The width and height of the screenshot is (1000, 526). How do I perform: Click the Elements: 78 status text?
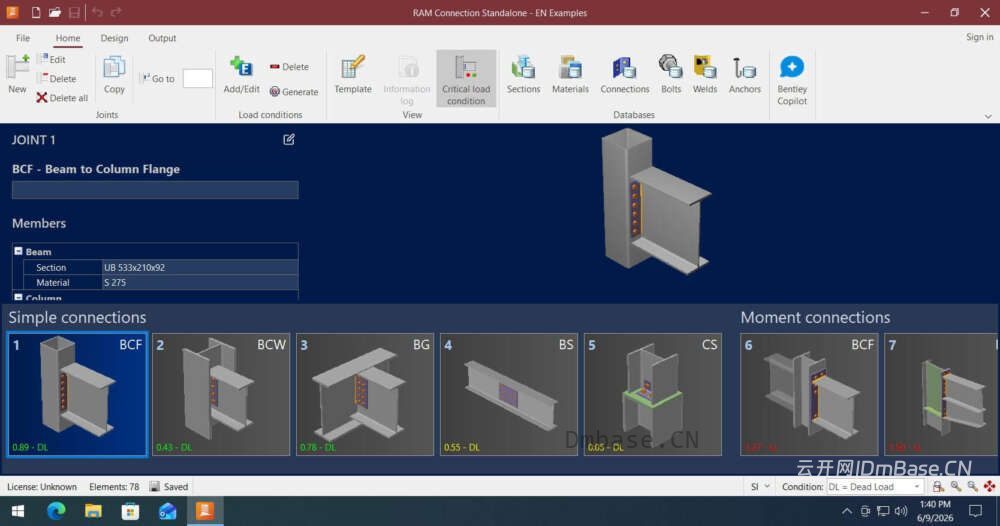(114, 486)
